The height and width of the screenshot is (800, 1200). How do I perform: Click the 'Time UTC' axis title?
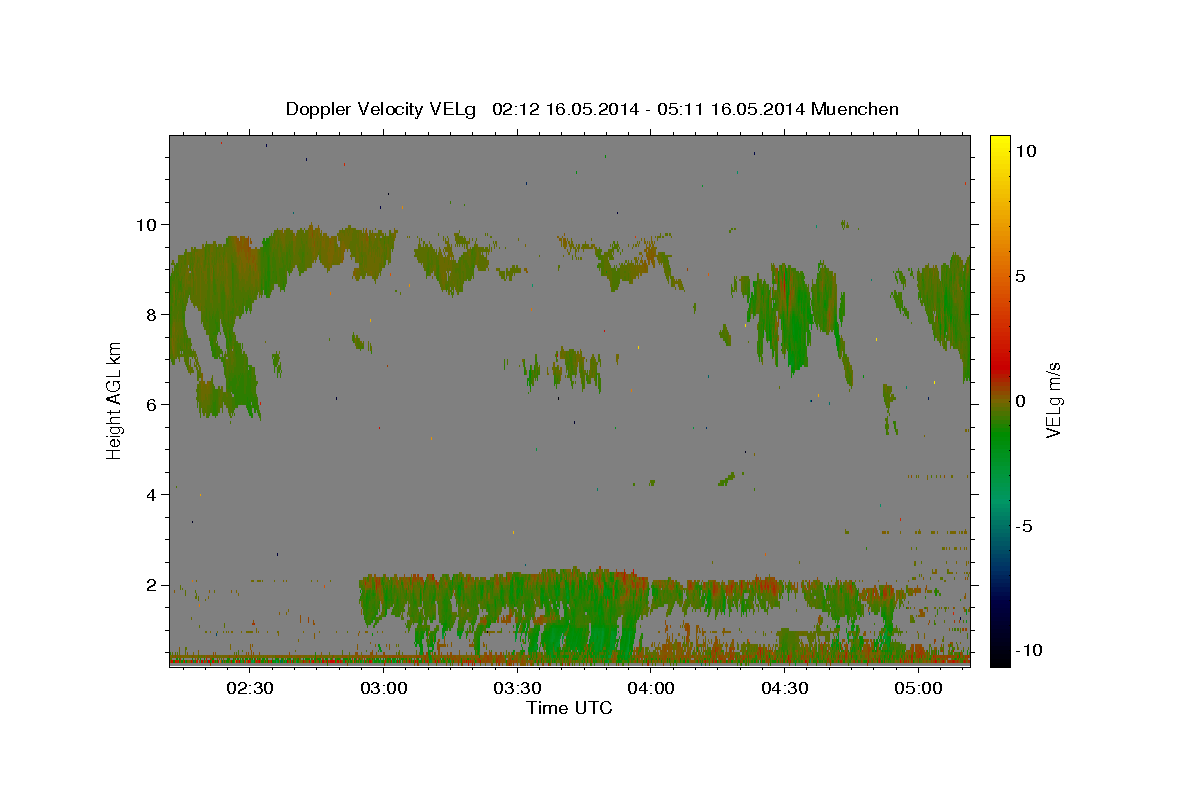[569, 708]
